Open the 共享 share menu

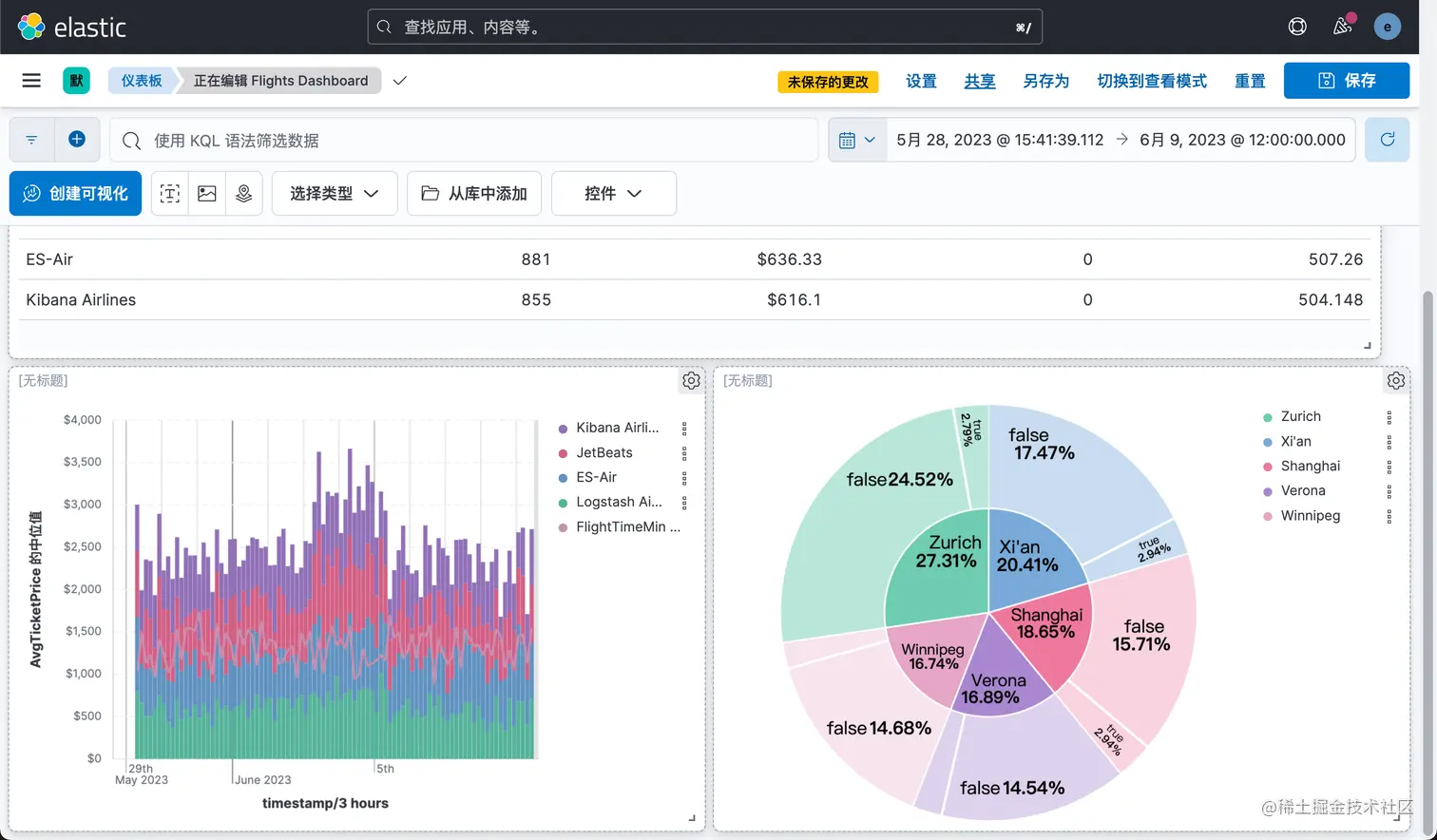[980, 81]
